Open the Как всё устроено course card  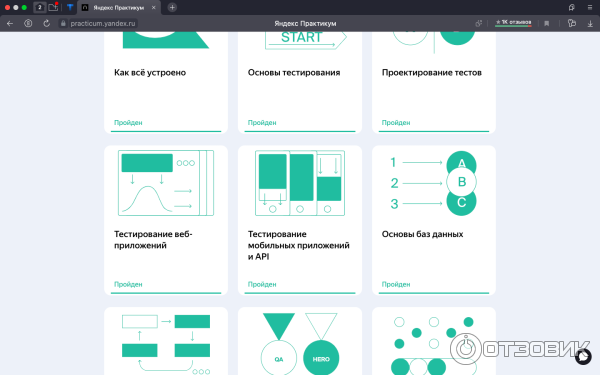tap(166, 83)
